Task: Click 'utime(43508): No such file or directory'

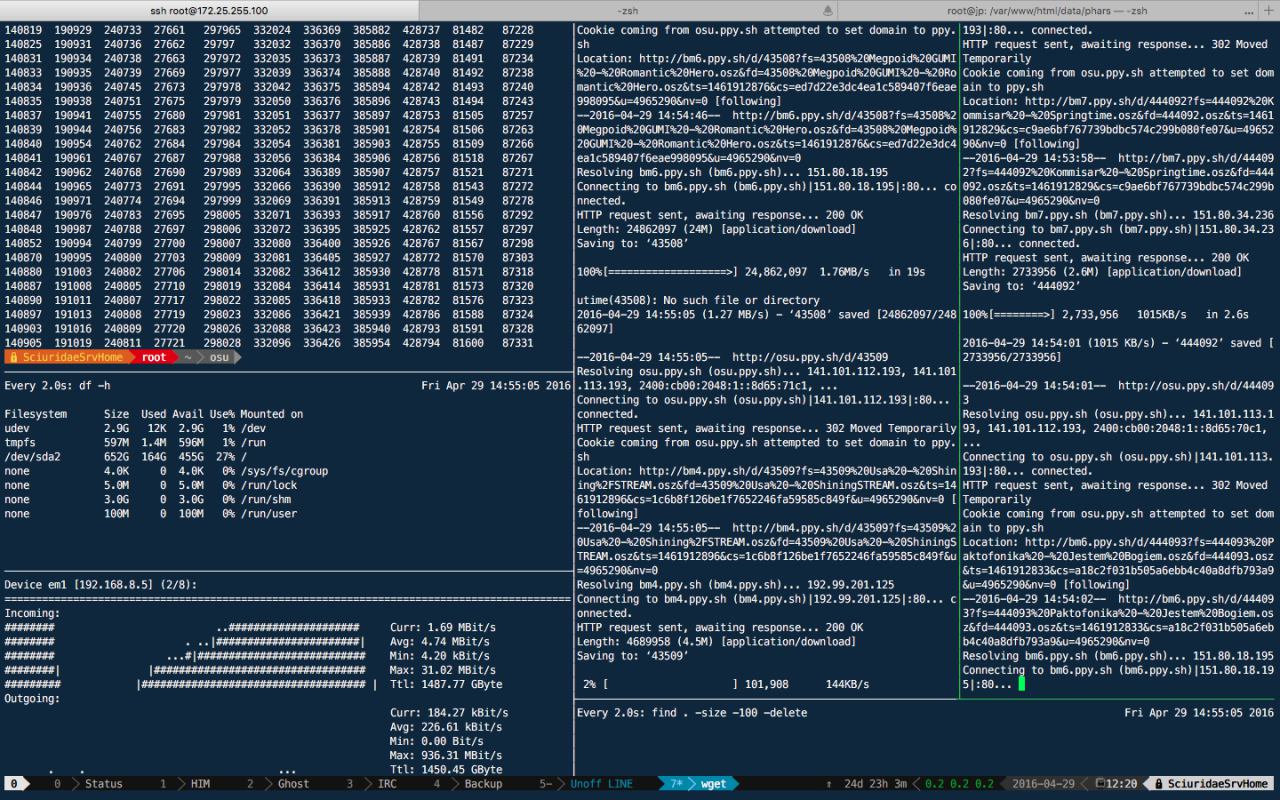Action: pos(698,300)
